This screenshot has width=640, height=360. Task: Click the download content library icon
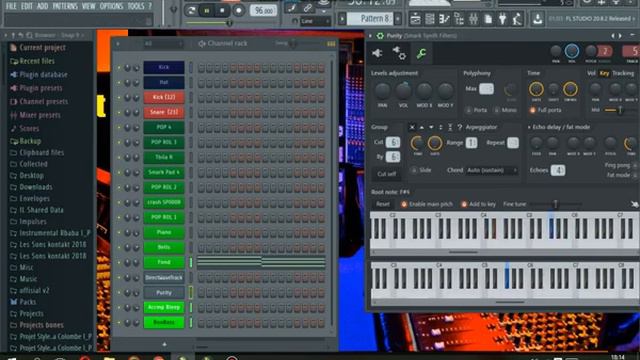pyautogui.click(x=538, y=18)
